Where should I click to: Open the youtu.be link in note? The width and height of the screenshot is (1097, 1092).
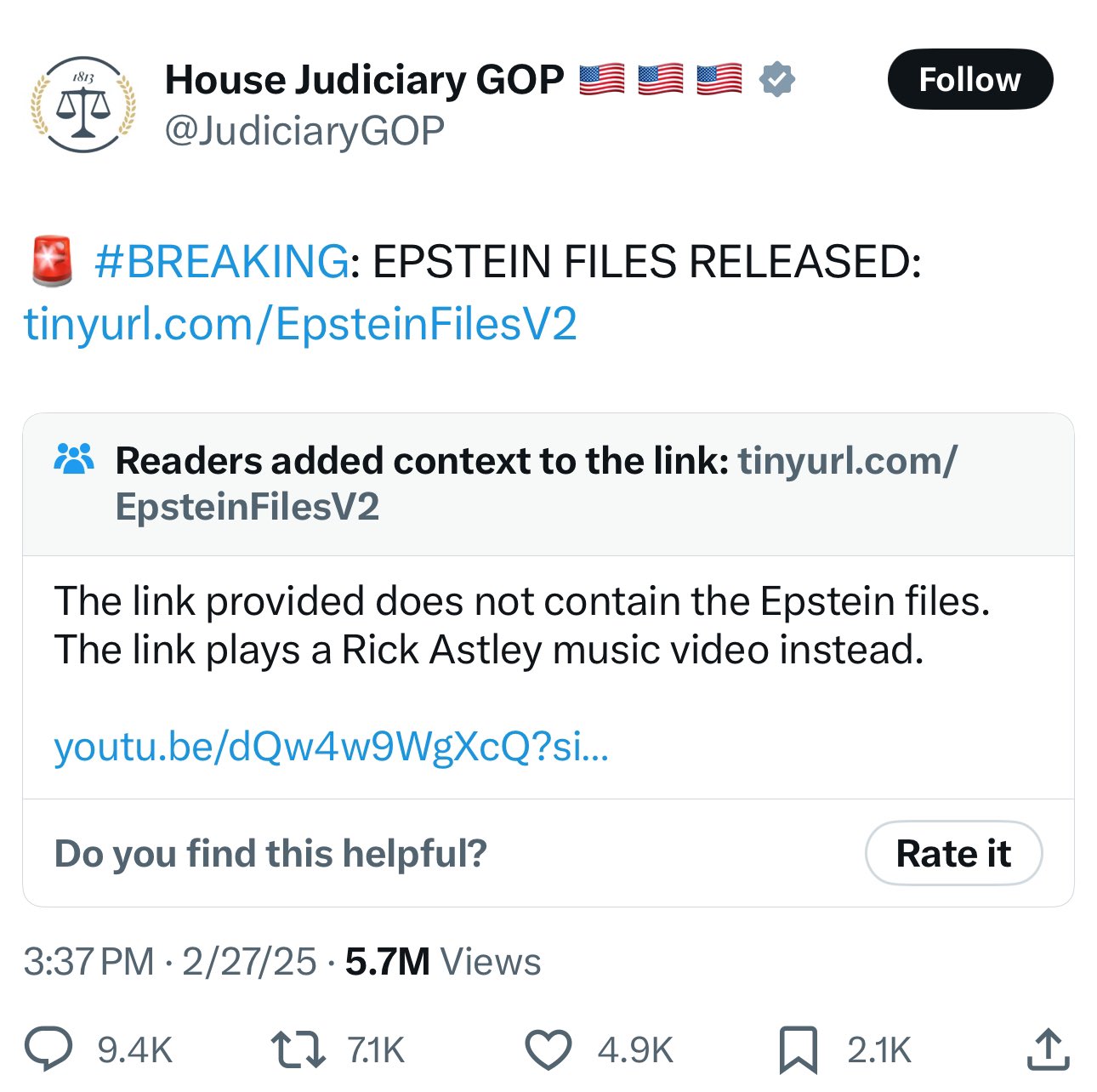331,747
